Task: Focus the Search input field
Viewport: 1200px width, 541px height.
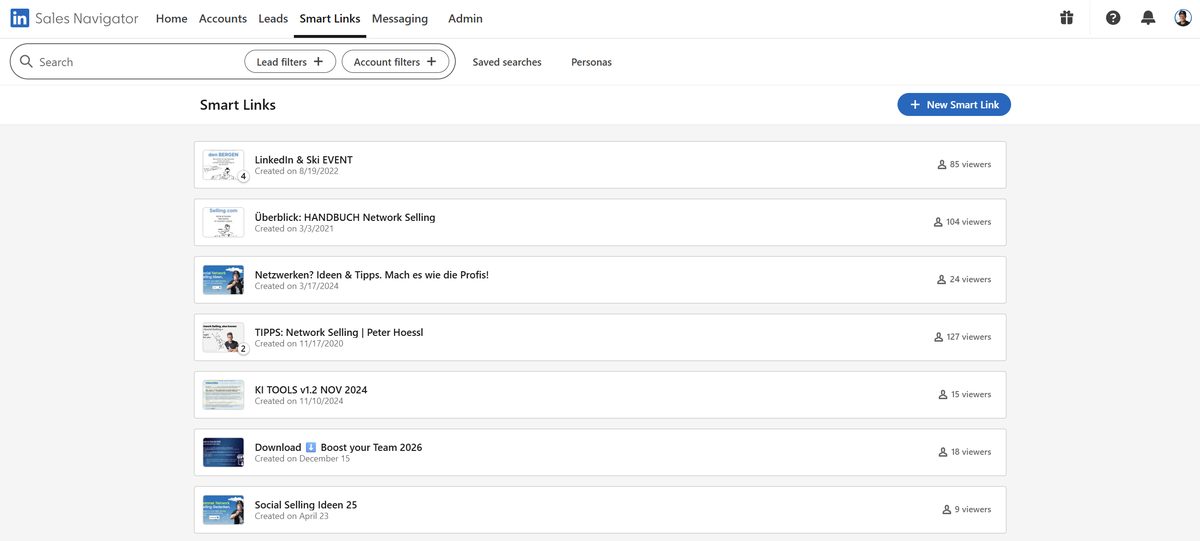Action: 140,62
